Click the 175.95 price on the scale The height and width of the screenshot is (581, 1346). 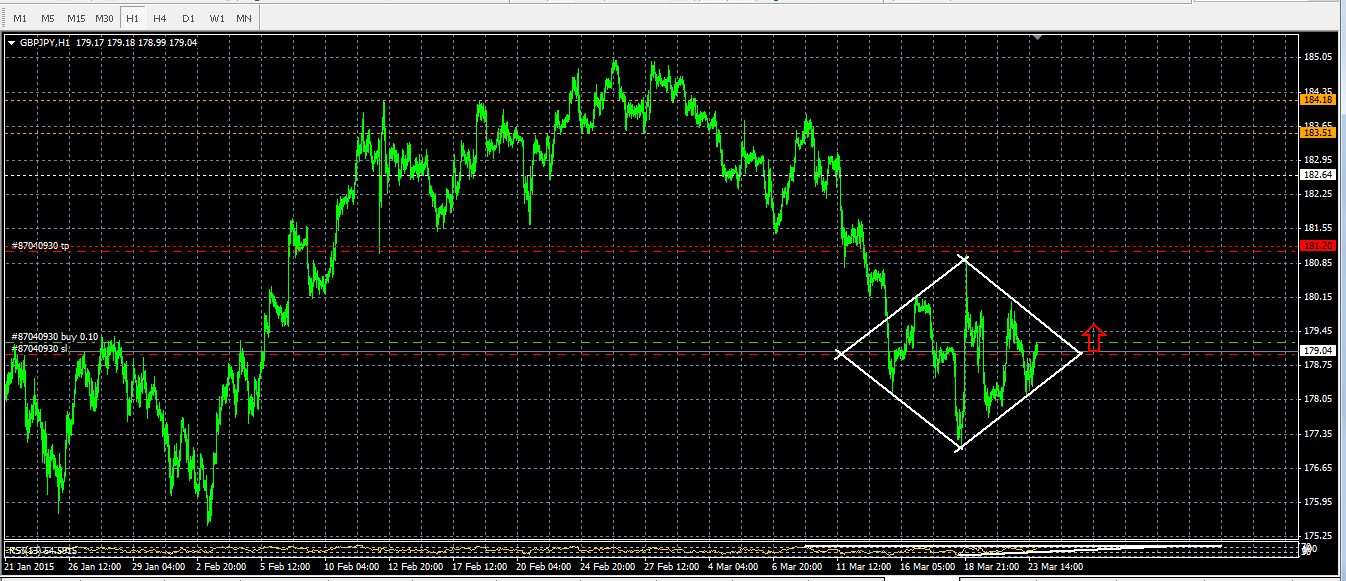pyautogui.click(x=1319, y=502)
